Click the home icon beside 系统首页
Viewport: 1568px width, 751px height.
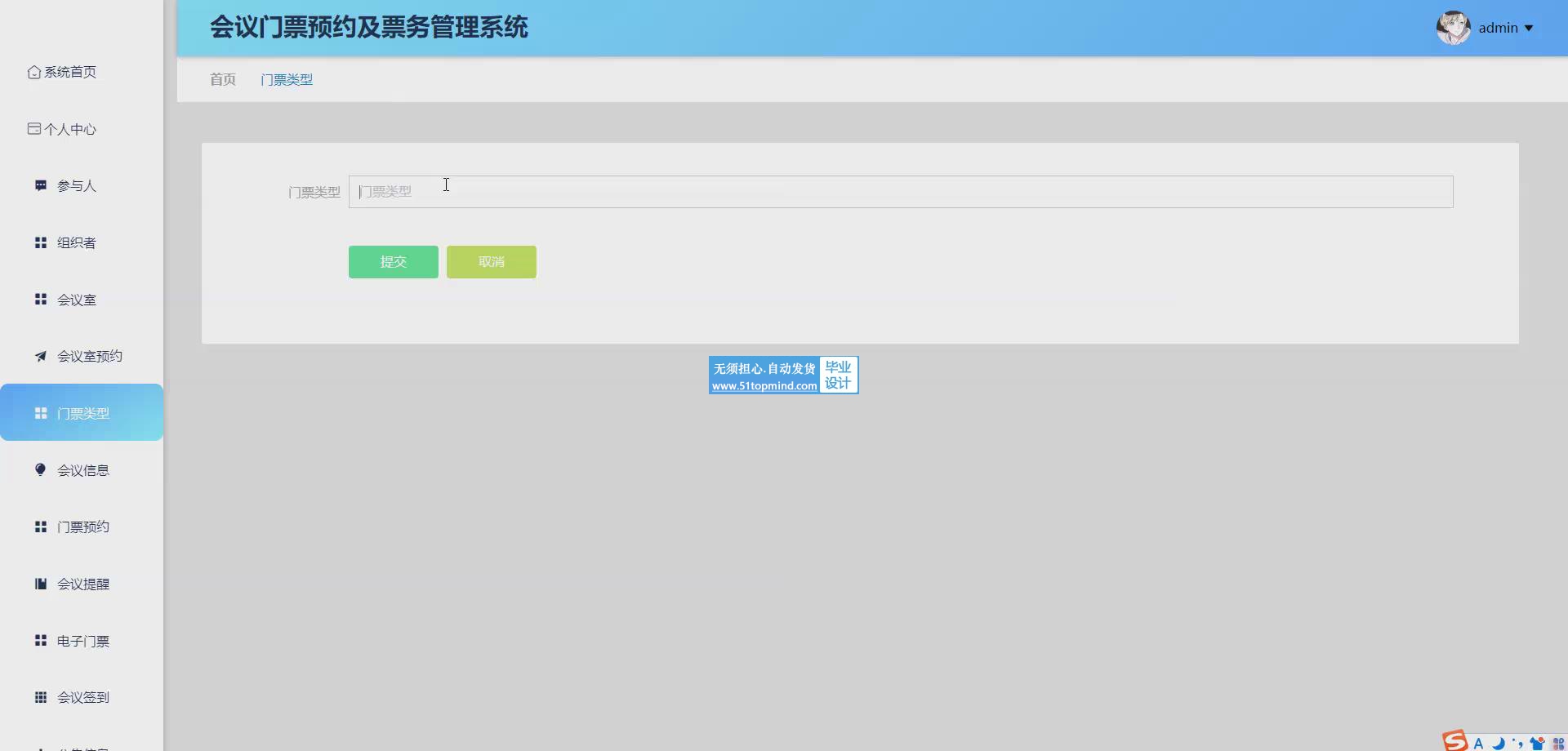[33, 72]
